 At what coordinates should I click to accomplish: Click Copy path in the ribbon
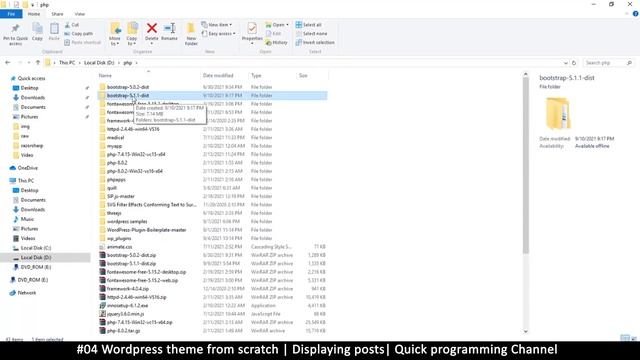[x=79, y=33]
